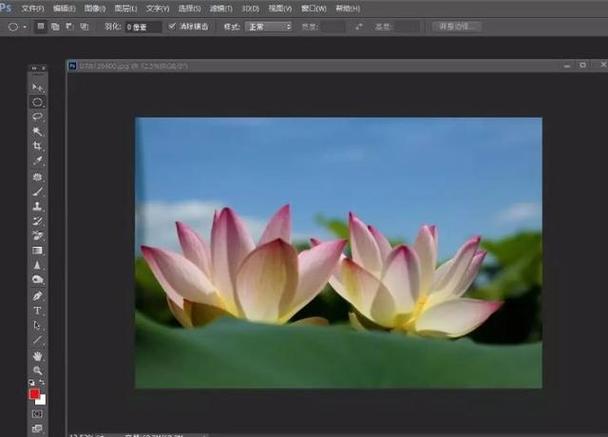This screenshot has width=608, height=437.
Task: Select the Brush tool
Action: (38, 191)
